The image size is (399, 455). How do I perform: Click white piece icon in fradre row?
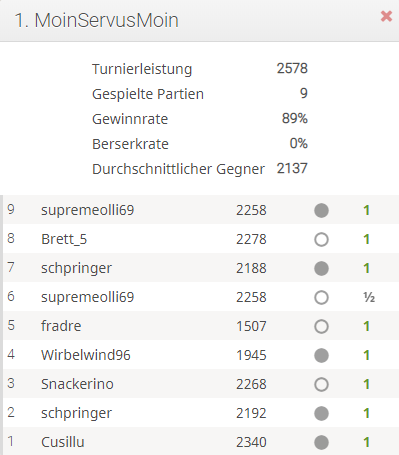click(321, 326)
